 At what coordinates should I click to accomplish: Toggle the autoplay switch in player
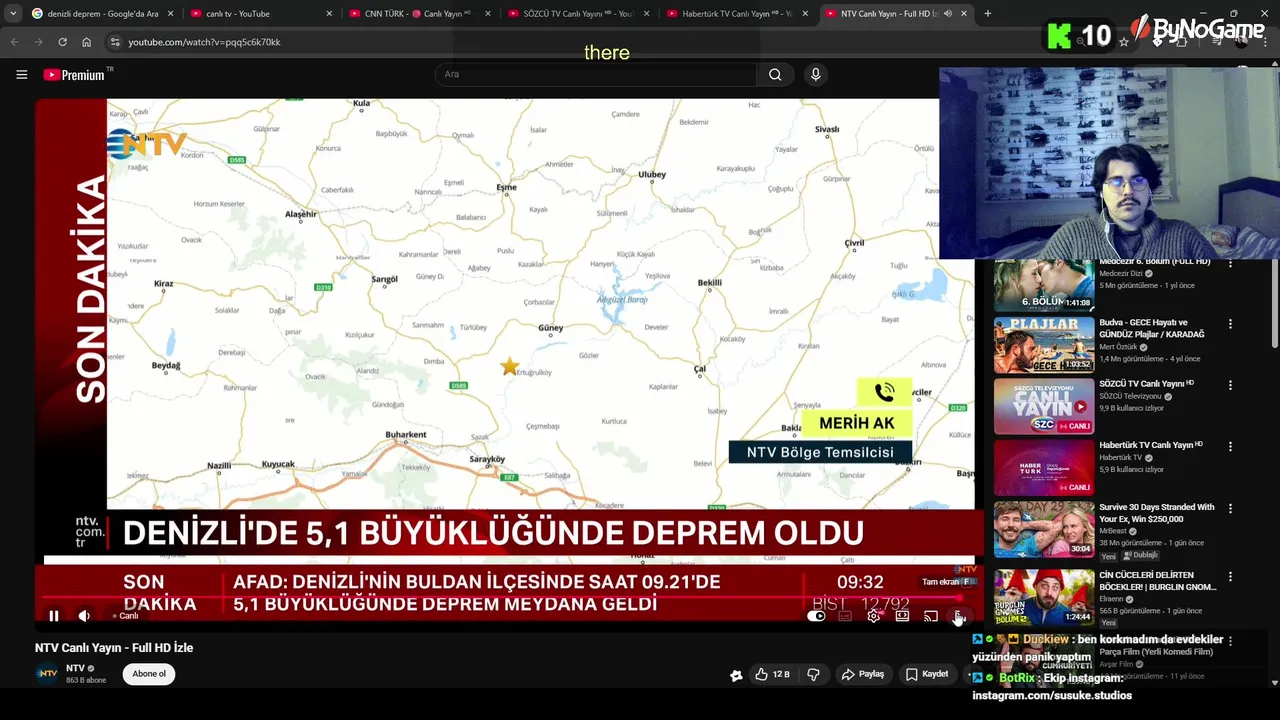(816, 616)
